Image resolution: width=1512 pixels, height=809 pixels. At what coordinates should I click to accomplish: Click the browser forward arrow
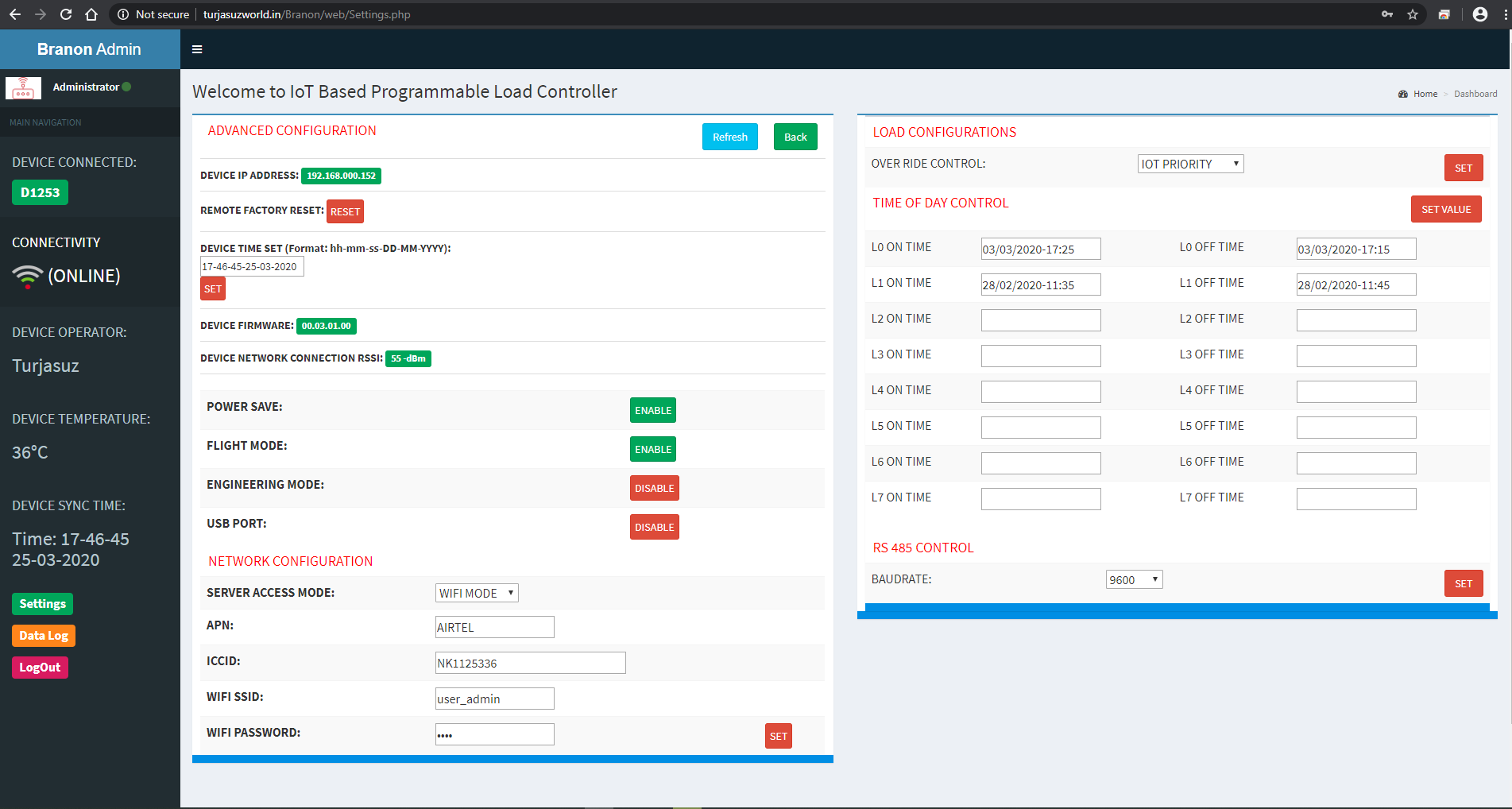41,14
